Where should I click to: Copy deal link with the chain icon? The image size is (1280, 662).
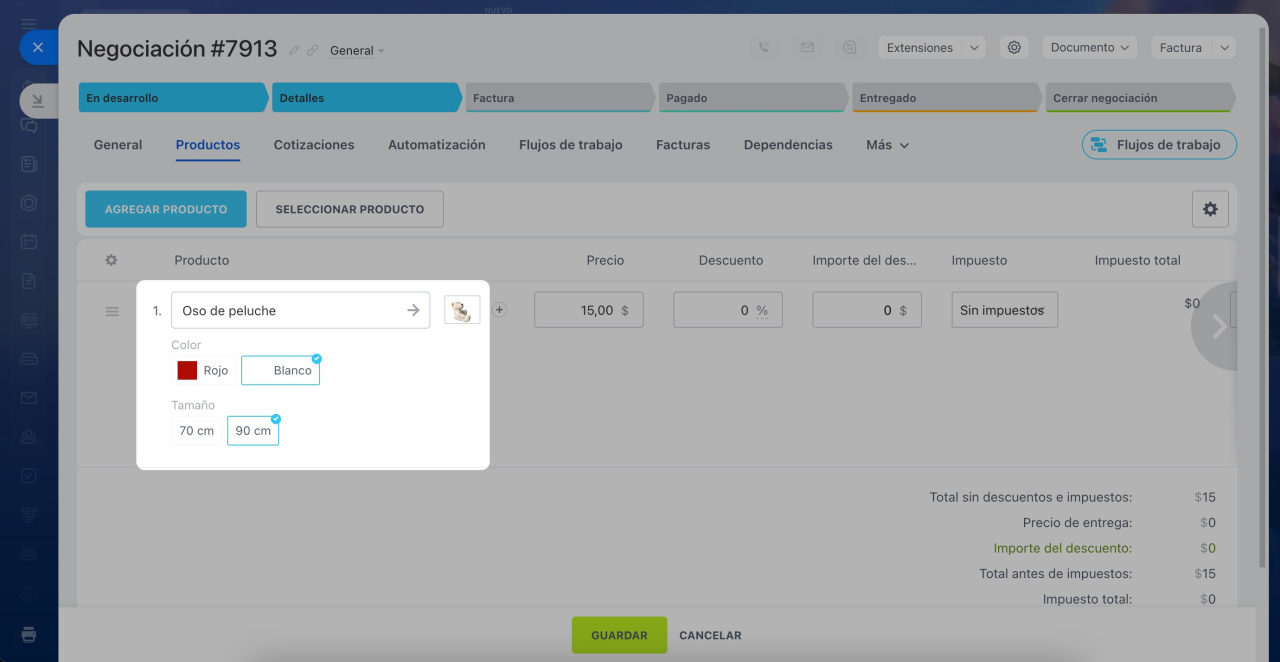(312, 50)
